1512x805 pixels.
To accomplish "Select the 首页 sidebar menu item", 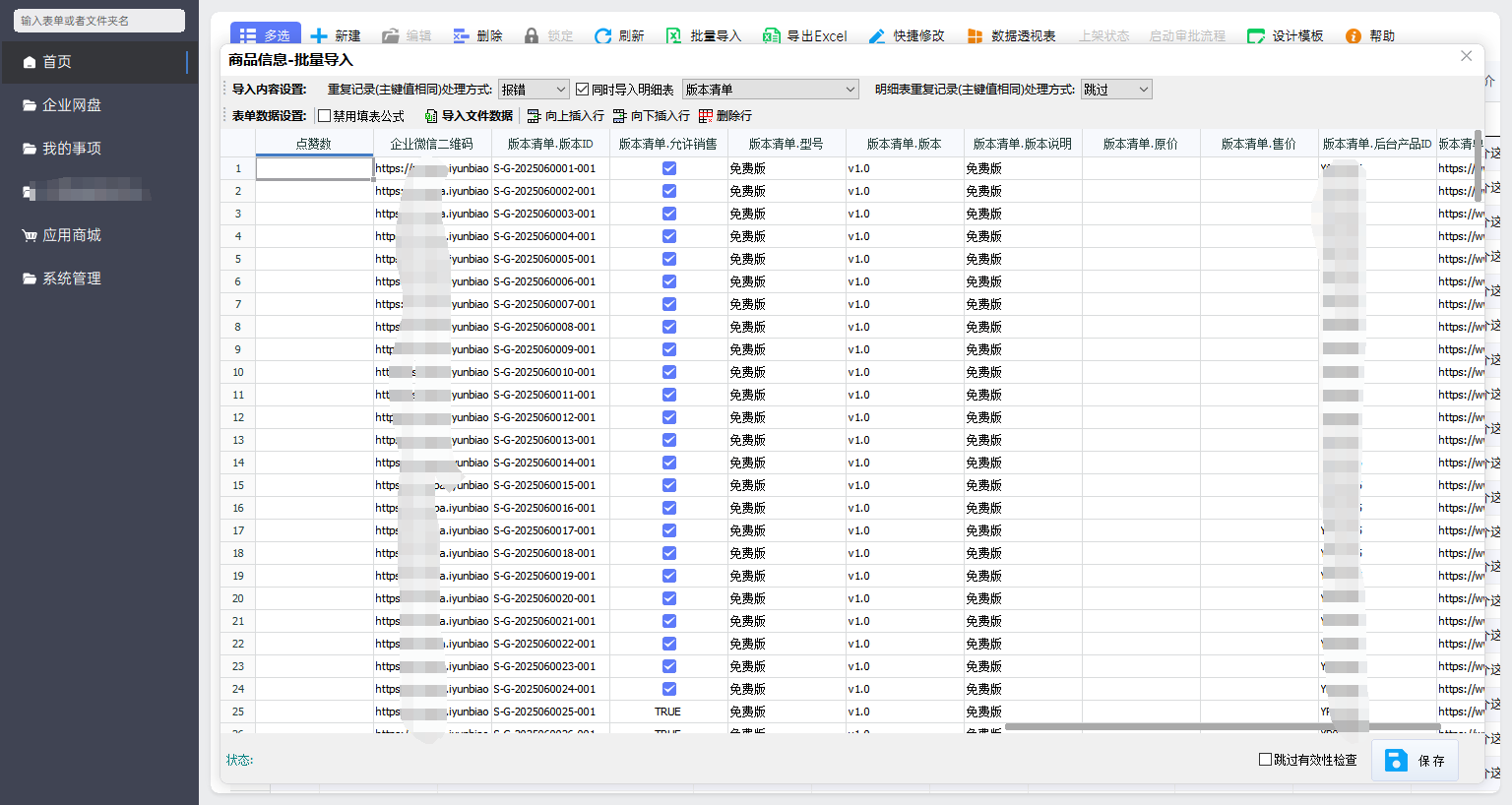I will (99, 62).
